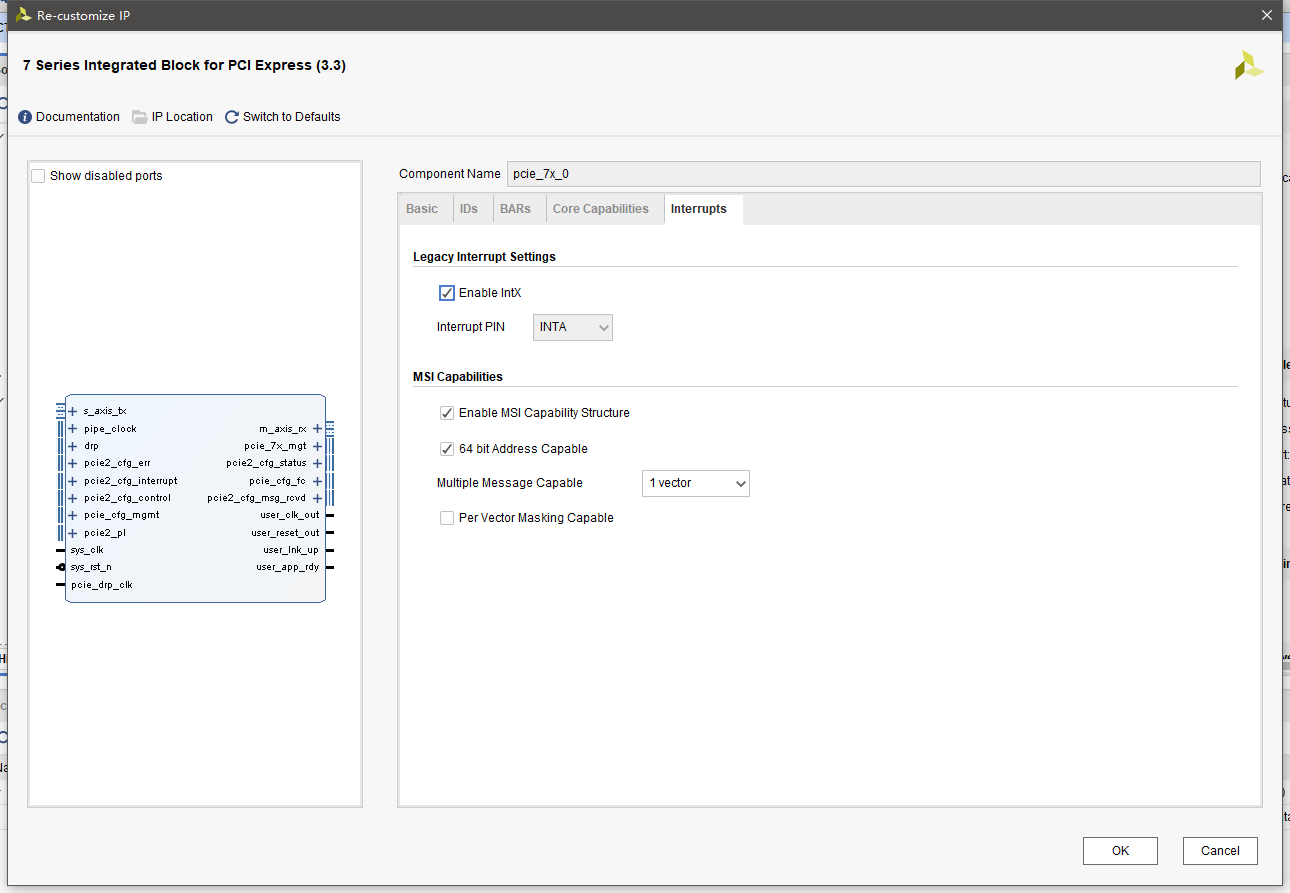Switch to the IDs tab
The width and height of the screenshot is (1290, 893).
469,209
